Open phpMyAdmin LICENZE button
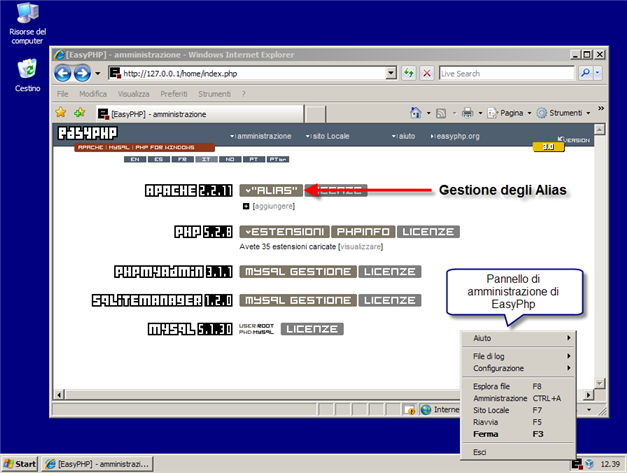 coord(390,272)
